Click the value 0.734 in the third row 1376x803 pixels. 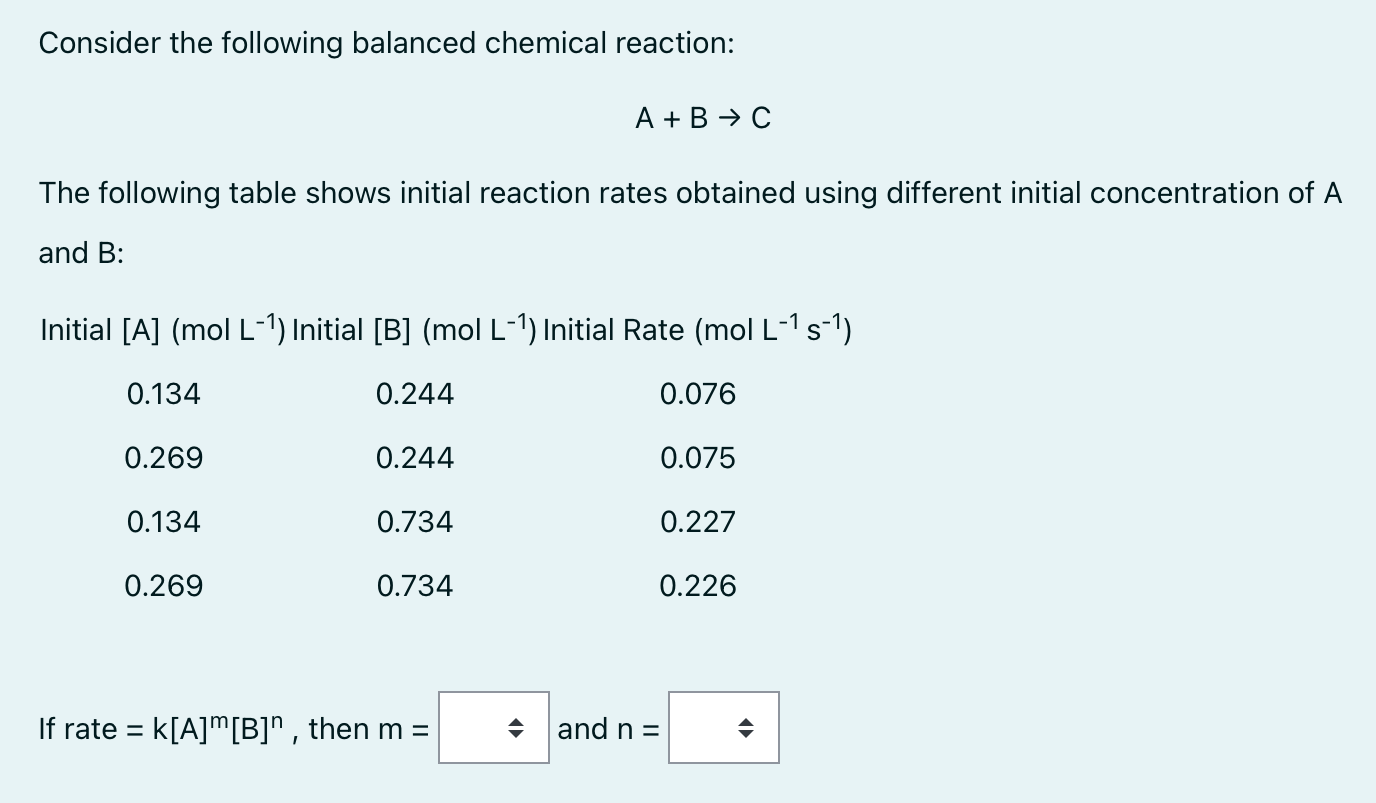(x=415, y=521)
